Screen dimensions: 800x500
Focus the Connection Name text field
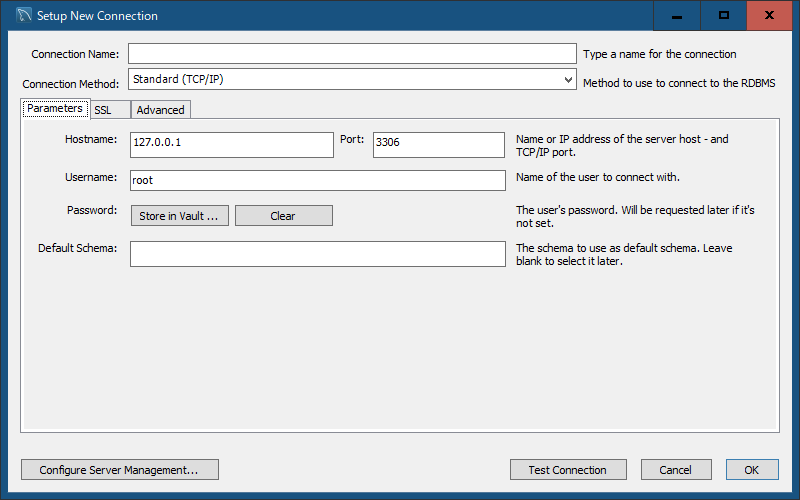(x=352, y=54)
